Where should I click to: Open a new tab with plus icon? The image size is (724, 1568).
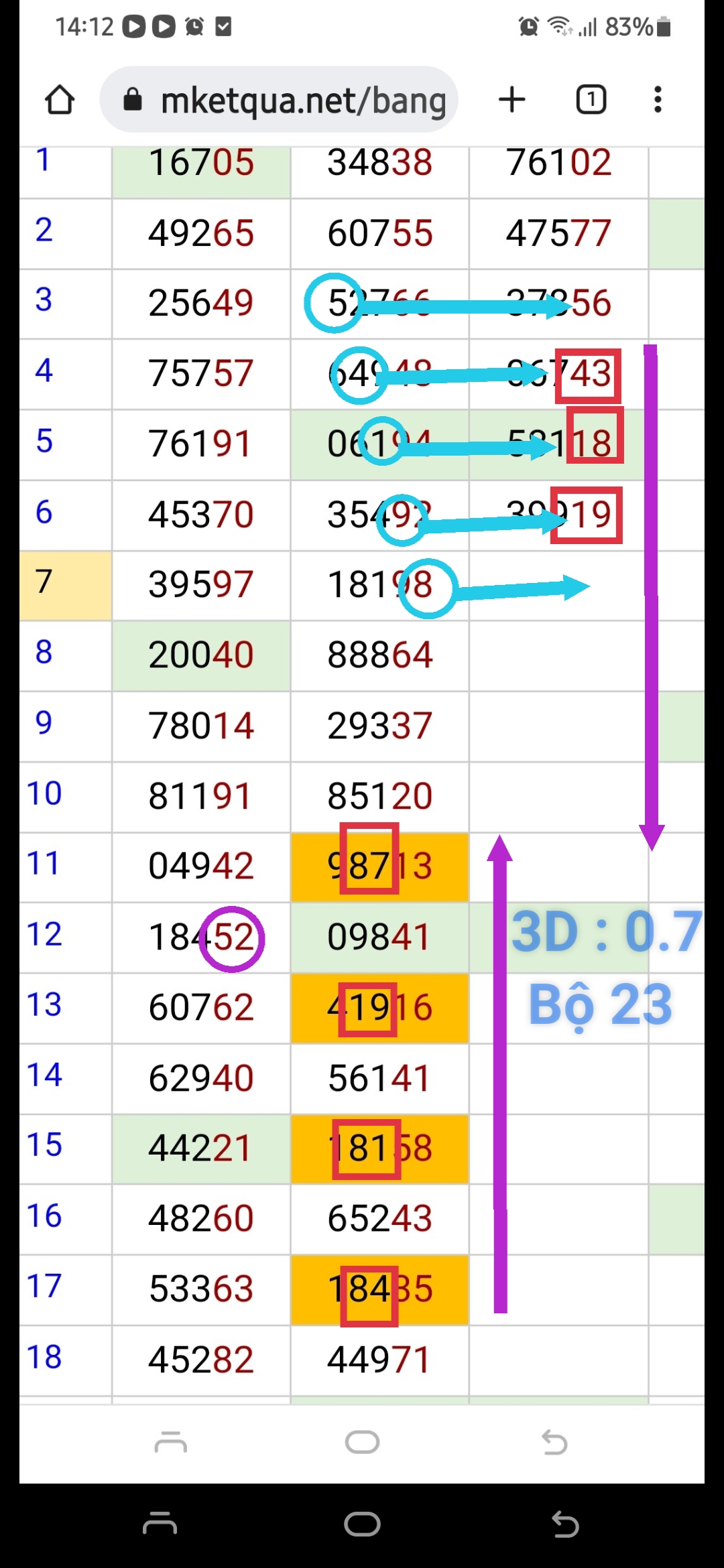pos(512,100)
